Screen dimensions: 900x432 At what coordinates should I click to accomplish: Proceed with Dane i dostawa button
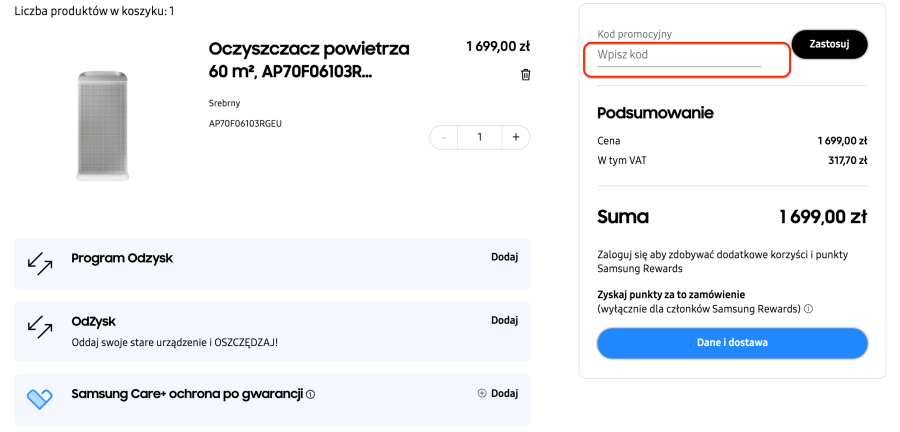pyautogui.click(x=732, y=343)
